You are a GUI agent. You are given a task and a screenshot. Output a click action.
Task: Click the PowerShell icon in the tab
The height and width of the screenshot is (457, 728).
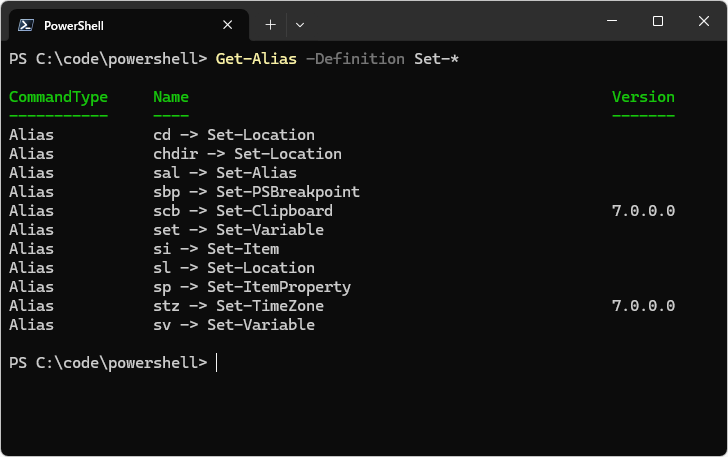click(x=24, y=24)
